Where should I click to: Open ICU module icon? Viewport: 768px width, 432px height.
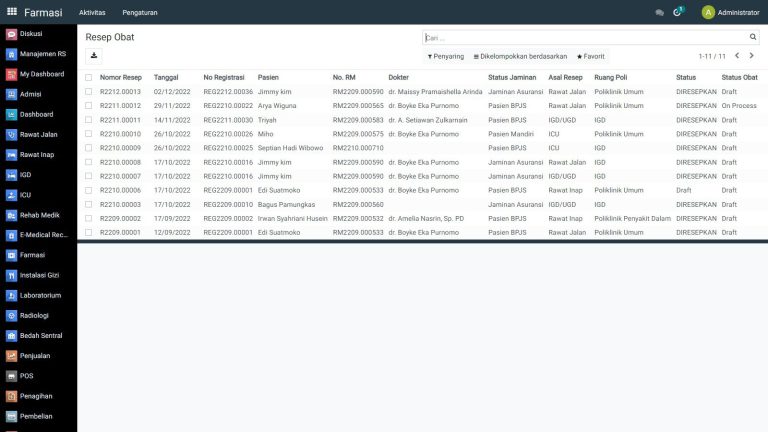[x=11, y=195]
